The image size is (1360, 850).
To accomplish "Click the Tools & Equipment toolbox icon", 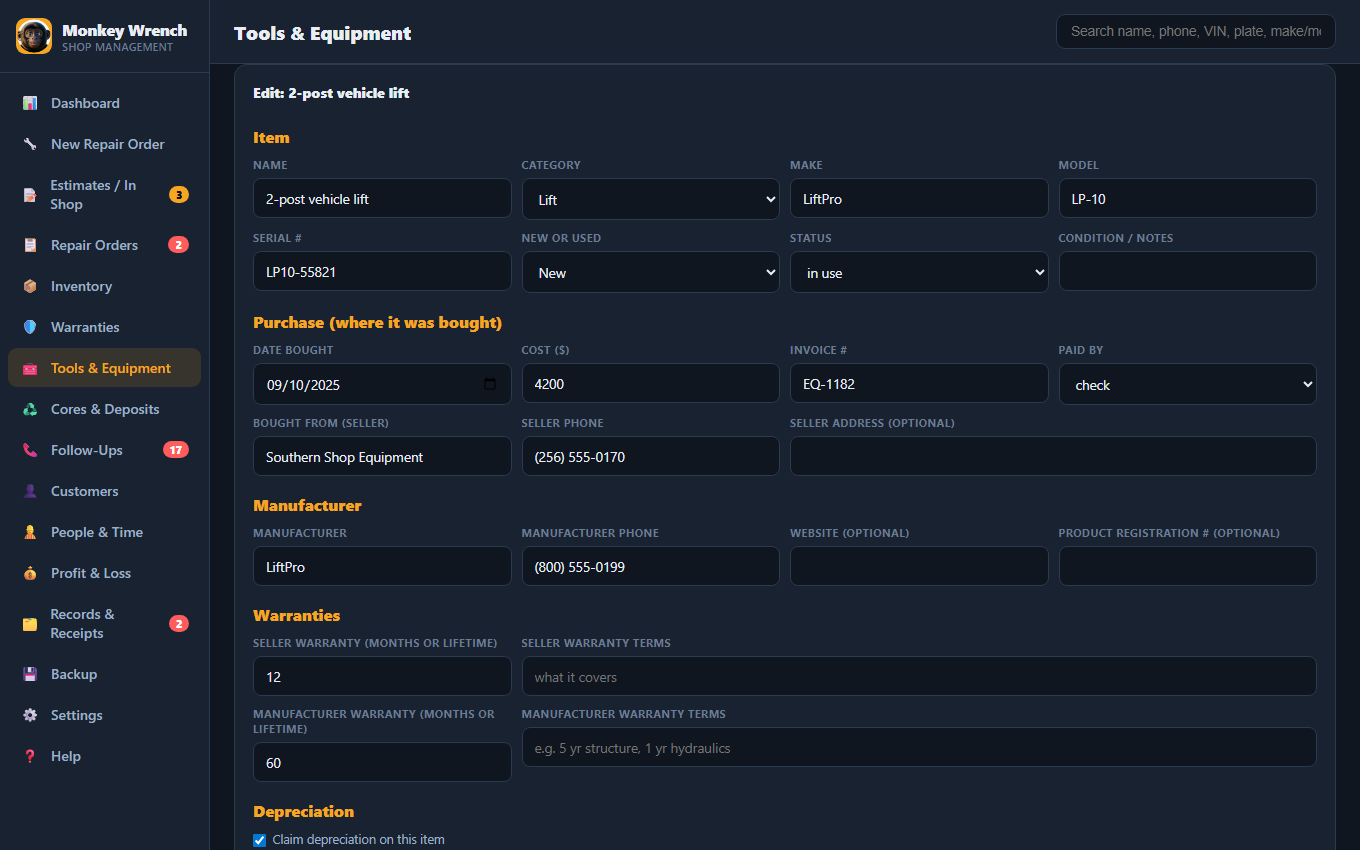I will pyautogui.click(x=30, y=368).
